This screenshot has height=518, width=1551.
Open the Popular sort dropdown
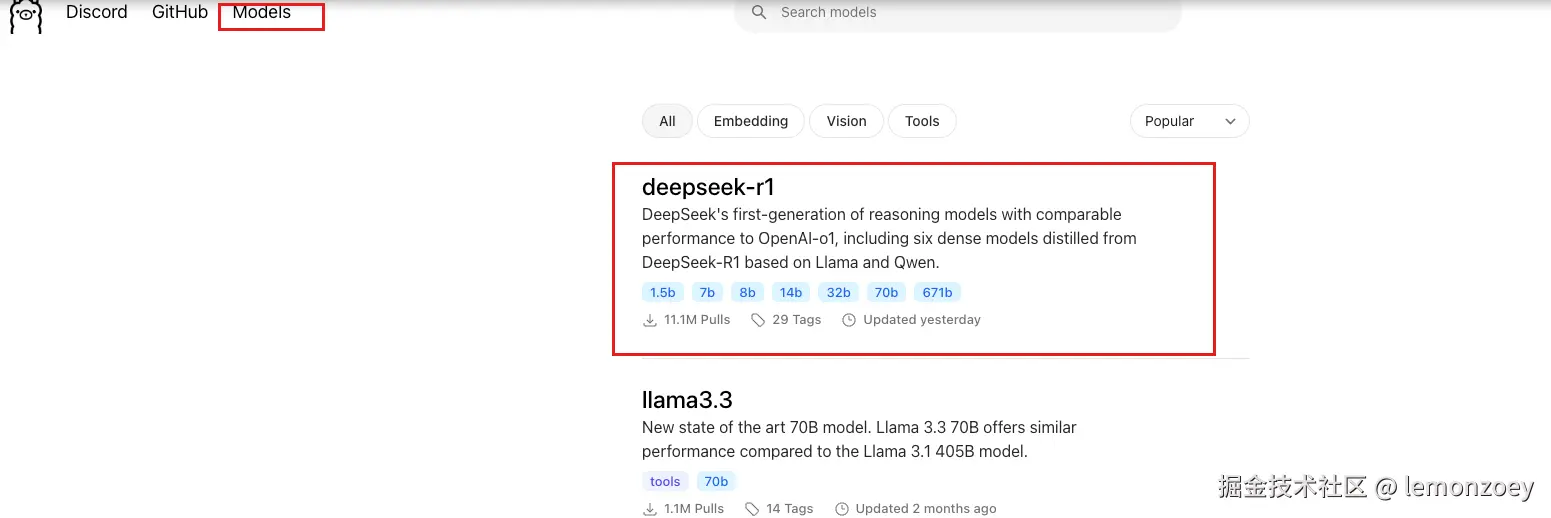1189,121
